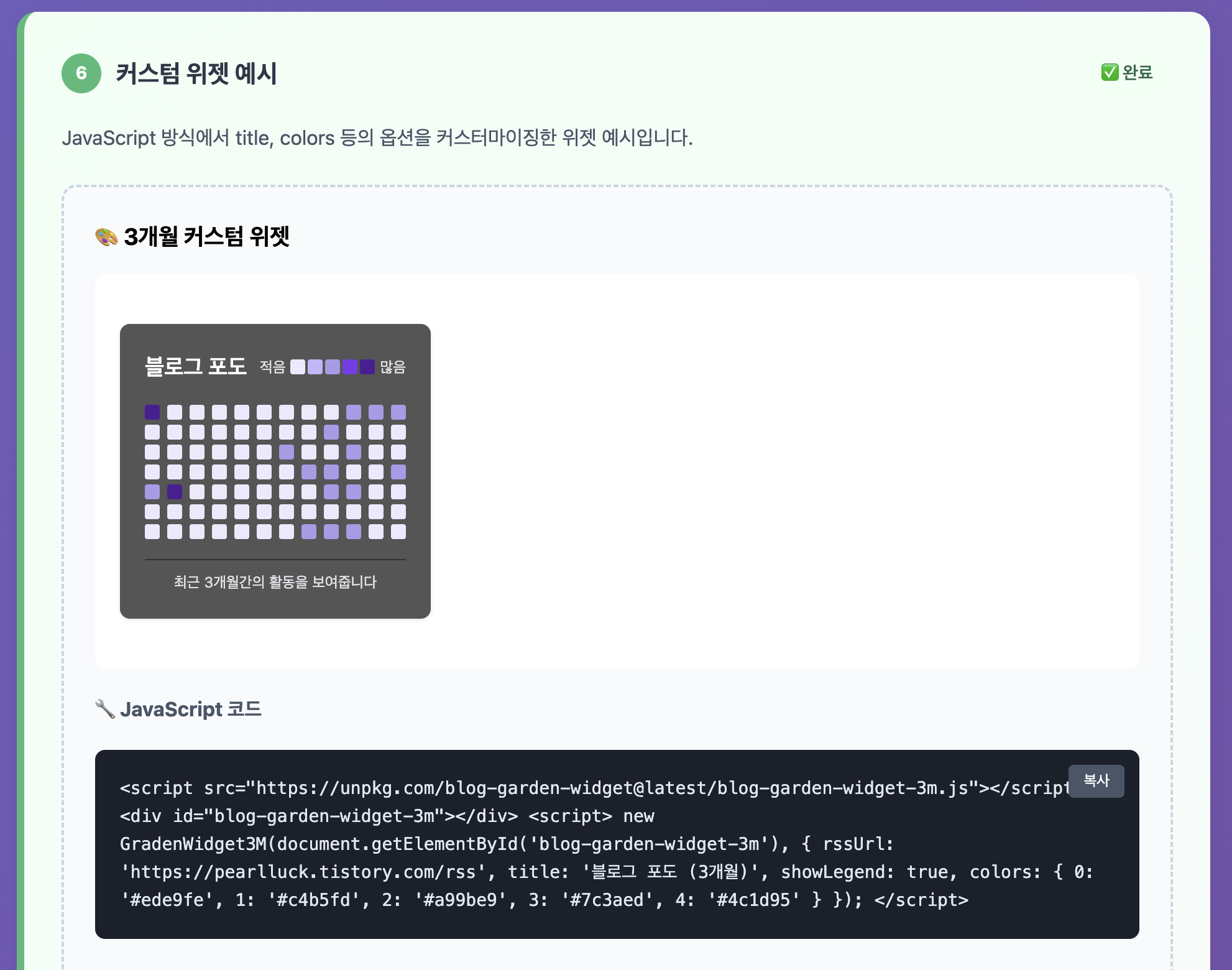Click the 커스텀 위젯 예시 section heading
This screenshot has width=1232, height=970.
196,73
